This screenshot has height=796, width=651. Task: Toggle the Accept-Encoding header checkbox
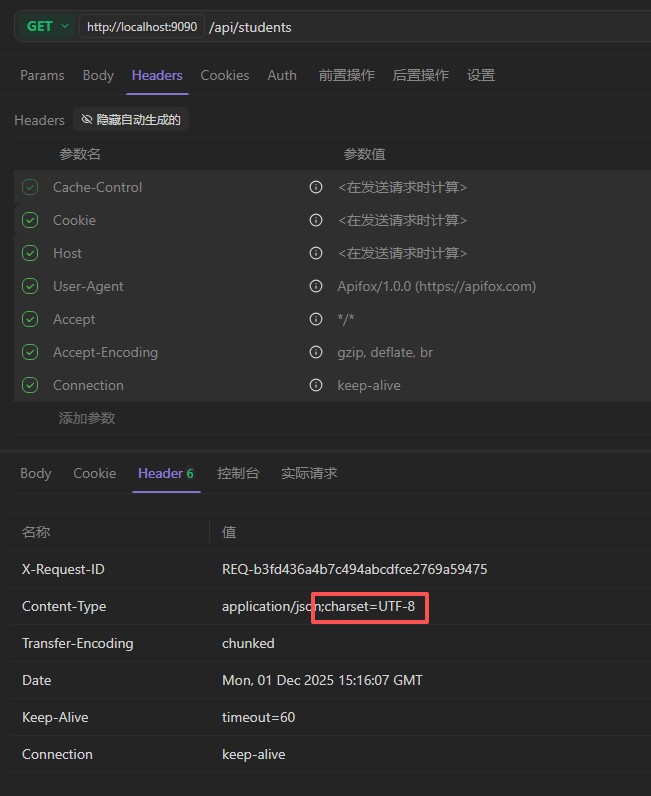click(31, 352)
